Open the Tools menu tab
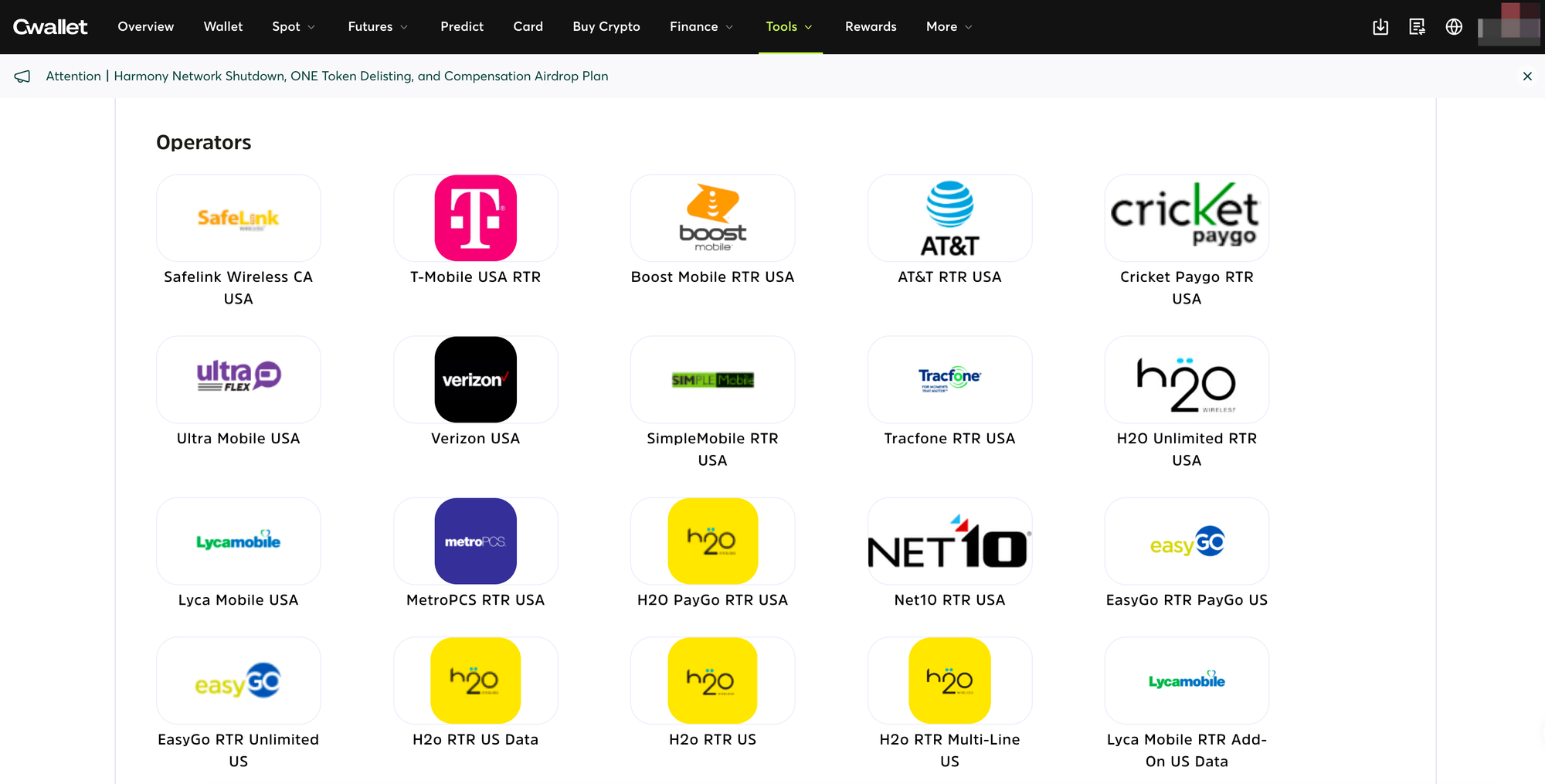Viewport: 1545px width, 784px height. point(789,27)
